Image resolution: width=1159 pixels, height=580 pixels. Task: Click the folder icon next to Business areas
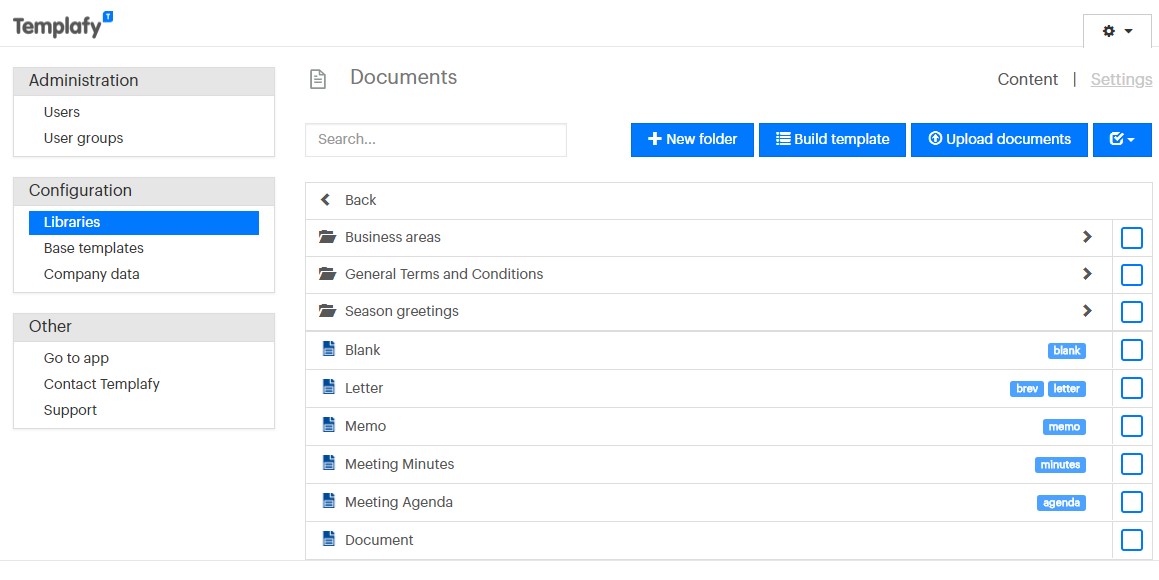coord(327,237)
